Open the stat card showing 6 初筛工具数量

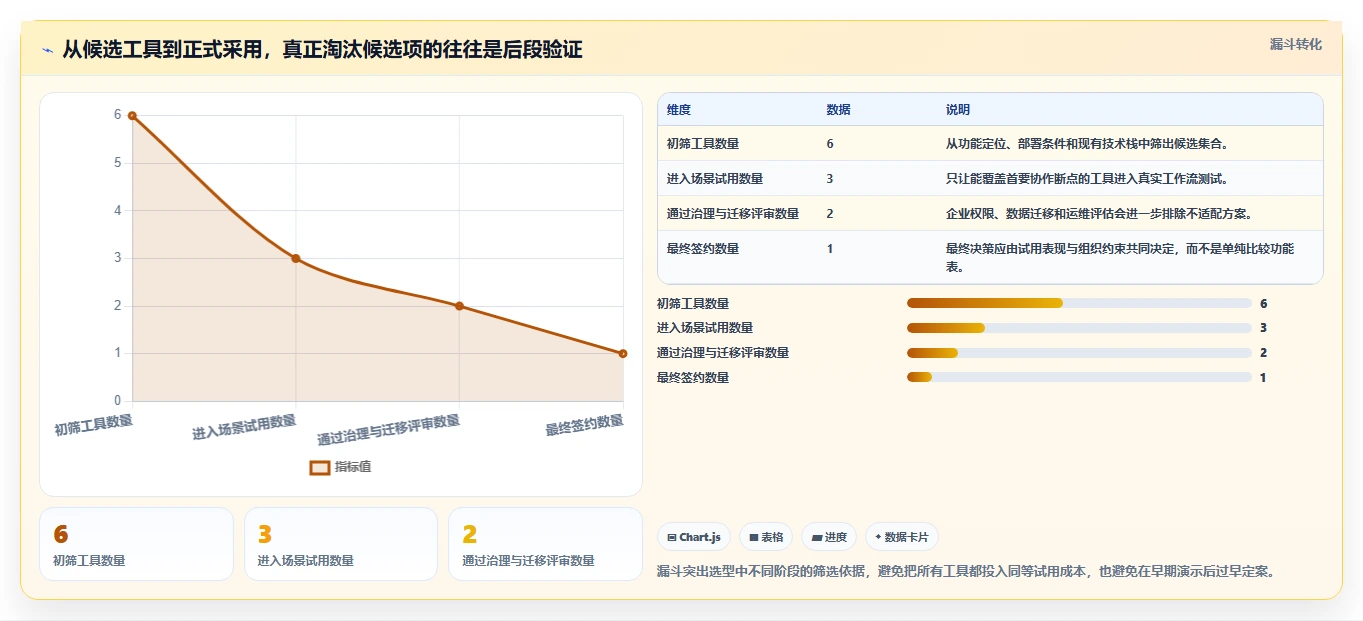pyautogui.click(x=136, y=544)
